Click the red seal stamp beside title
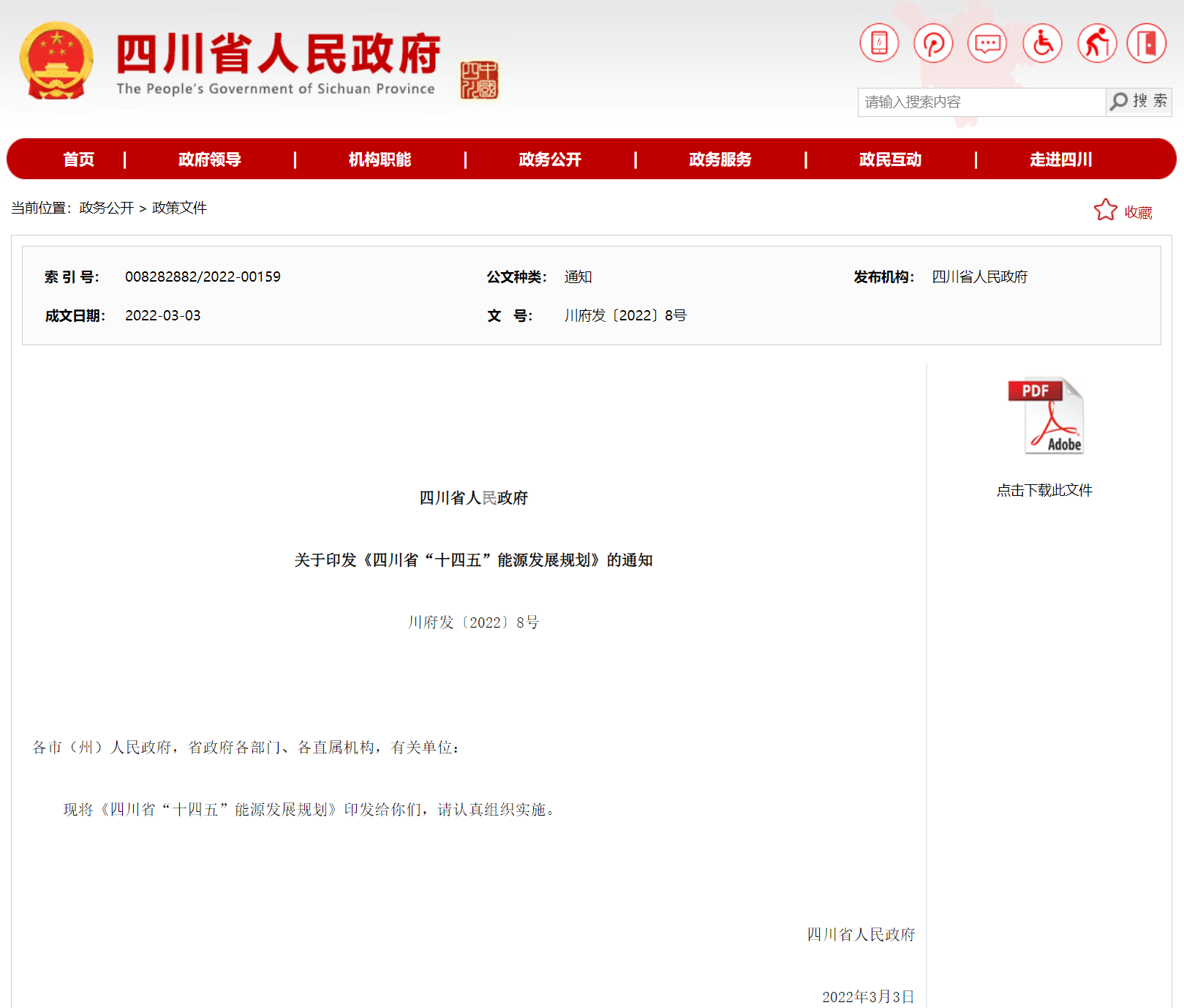The height and width of the screenshot is (1008, 1184). (479, 80)
